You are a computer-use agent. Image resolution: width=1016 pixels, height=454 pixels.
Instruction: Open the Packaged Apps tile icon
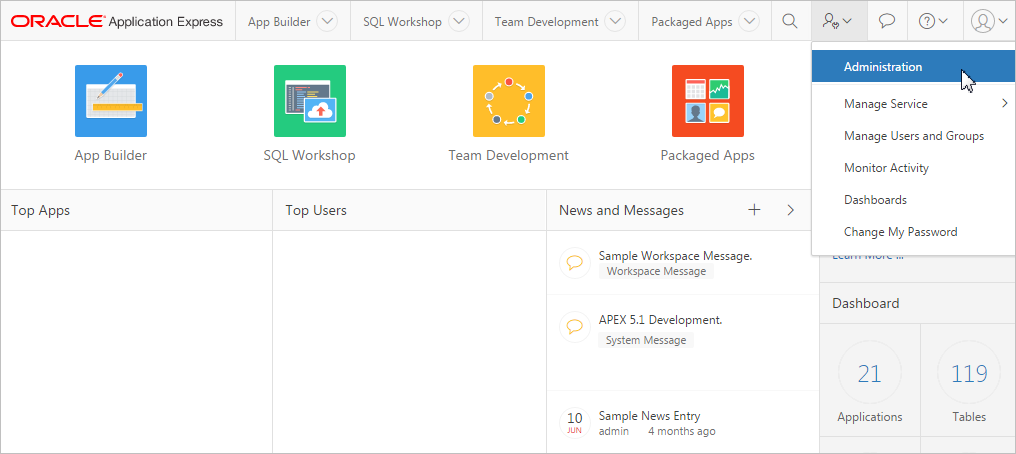click(707, 101)
